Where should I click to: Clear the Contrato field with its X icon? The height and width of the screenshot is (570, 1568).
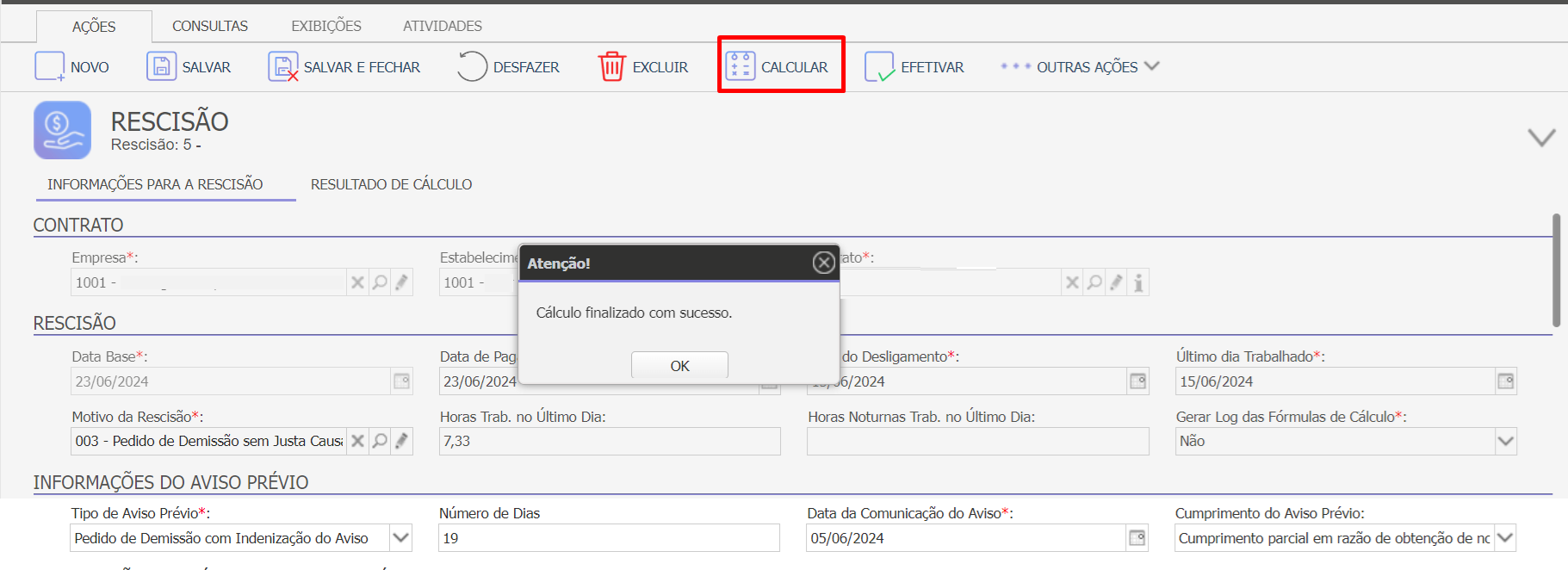click(1072, 282)
